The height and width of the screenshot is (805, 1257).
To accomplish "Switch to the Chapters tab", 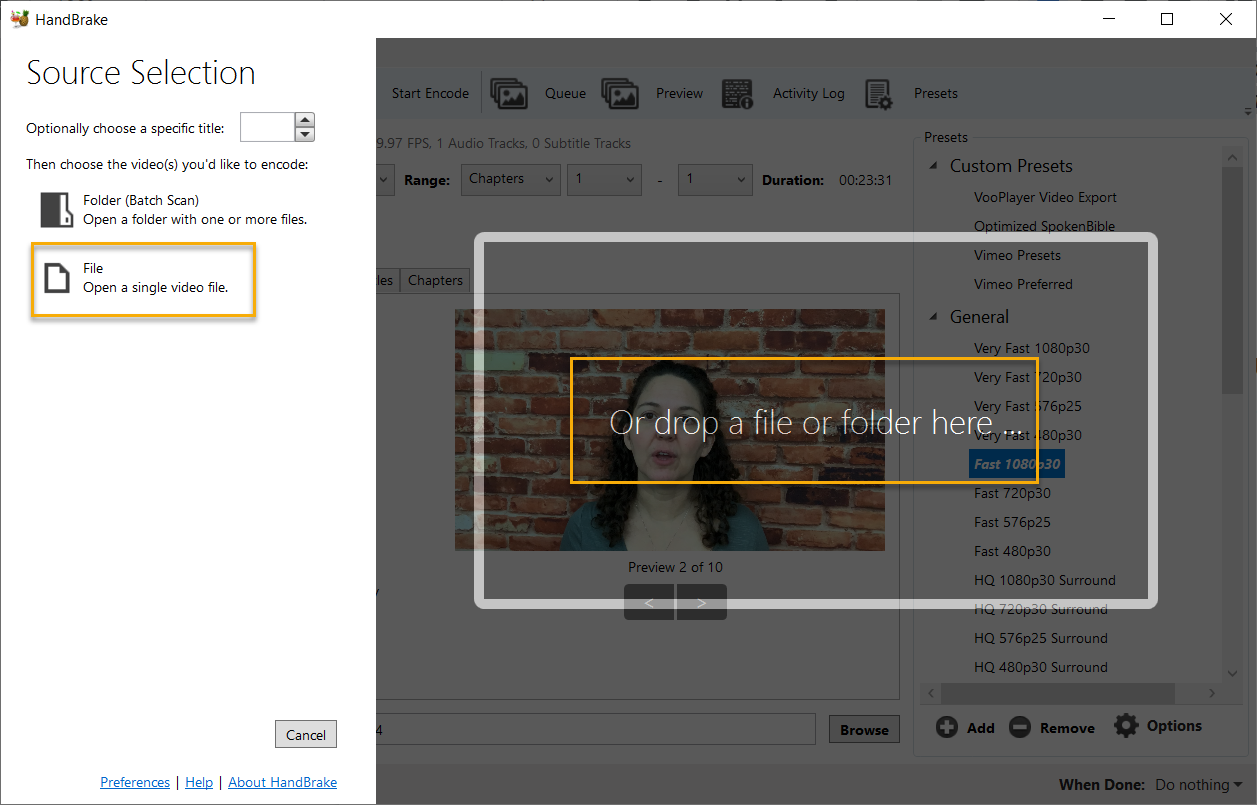I will tap(434, 280).
